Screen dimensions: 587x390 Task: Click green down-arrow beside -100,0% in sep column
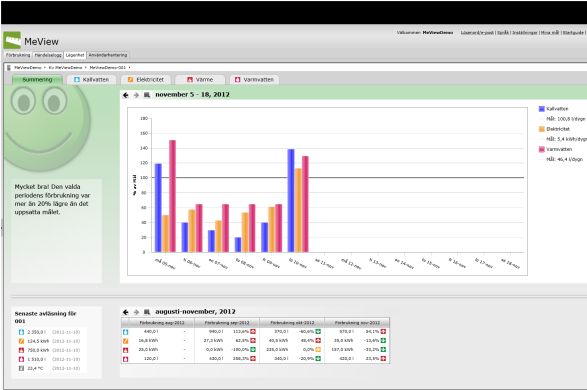pos(253,350)
